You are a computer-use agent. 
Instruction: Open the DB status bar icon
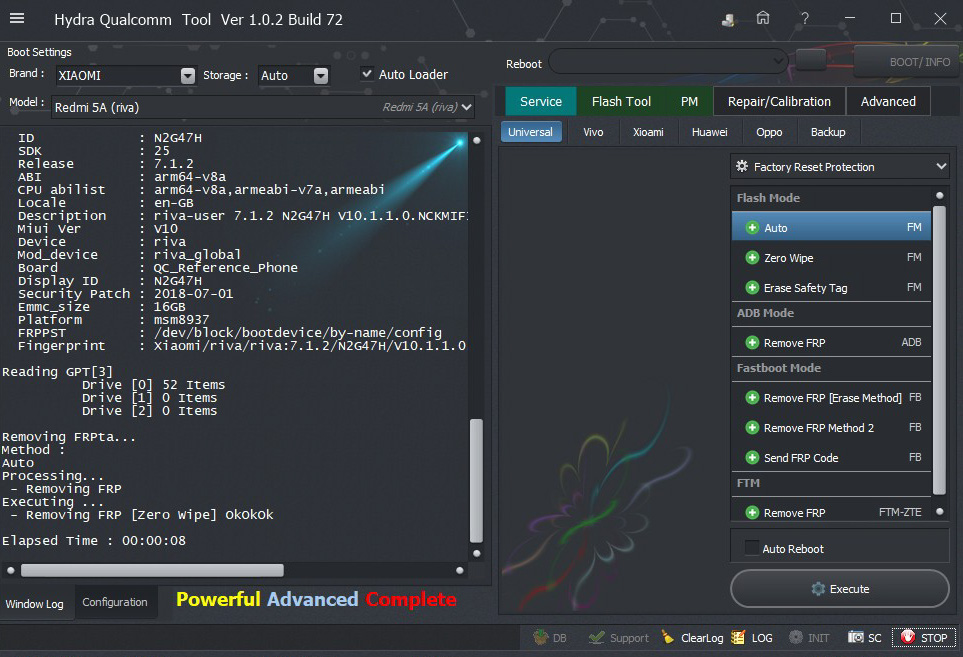coord(541,637)
